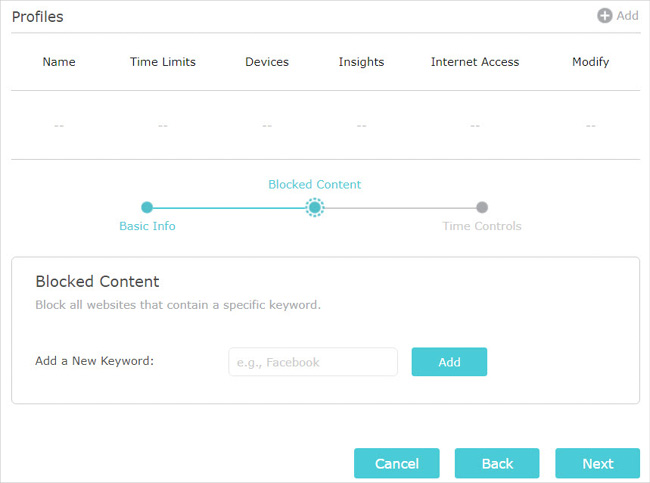
Task: Click the Time Limits column header
Action: [x=162, y=62]
